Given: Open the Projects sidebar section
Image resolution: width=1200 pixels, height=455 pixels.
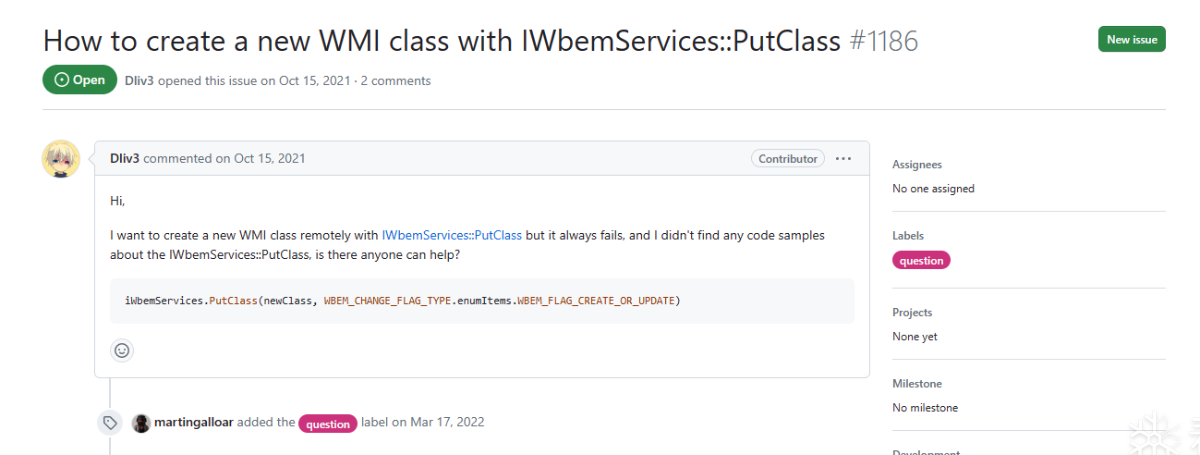Looking at the screenshot, I should pos(912,313).
